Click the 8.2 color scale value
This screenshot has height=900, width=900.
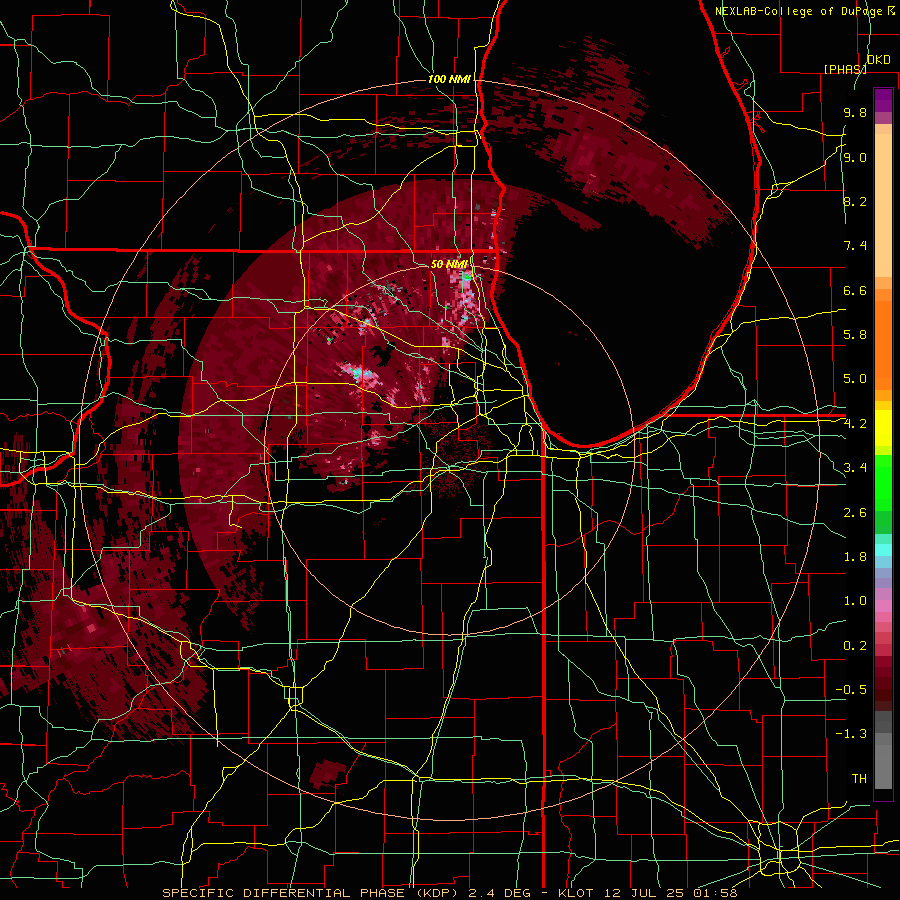855,202
